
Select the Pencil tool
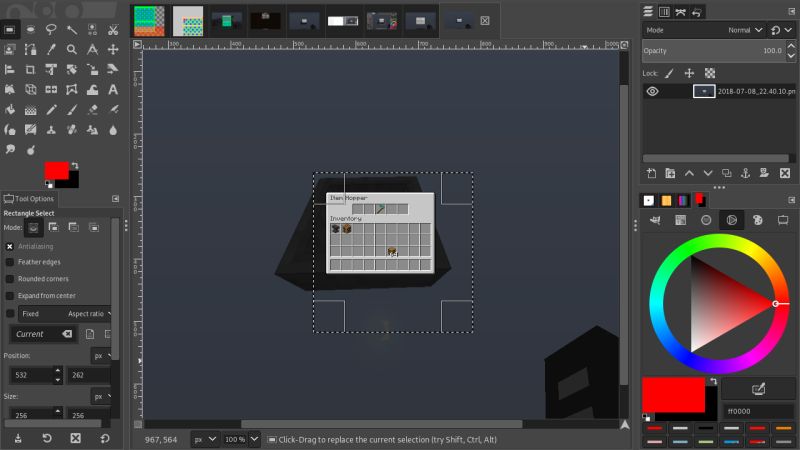coord(51,110)
